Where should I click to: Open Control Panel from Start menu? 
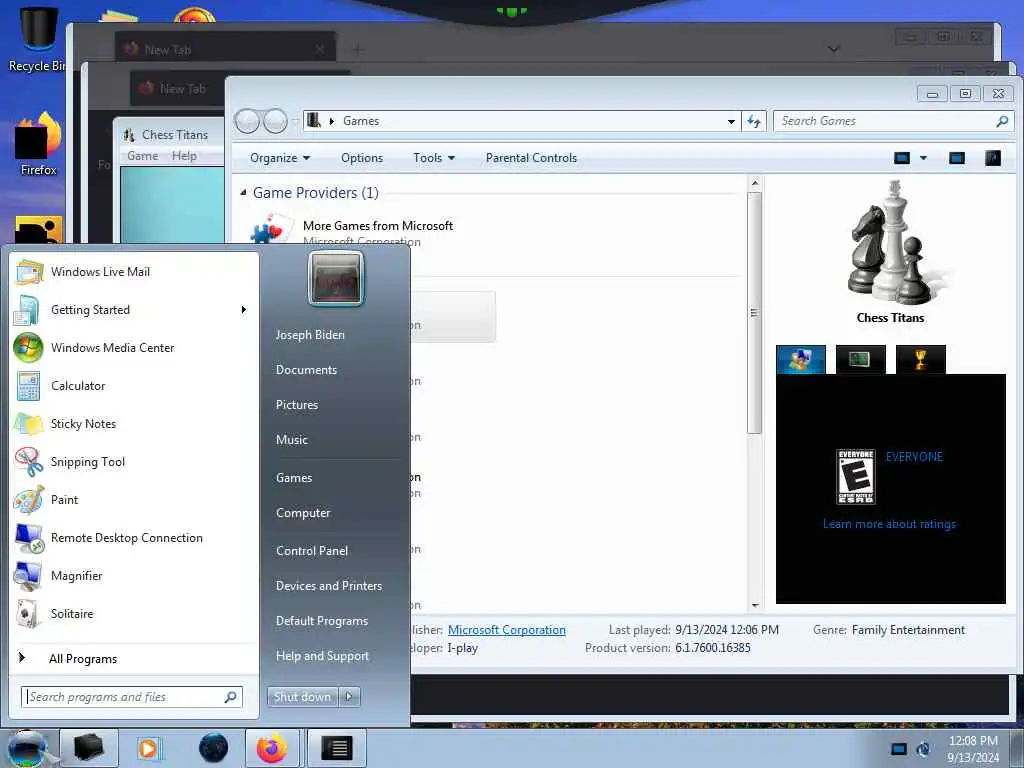coord(312,551)
